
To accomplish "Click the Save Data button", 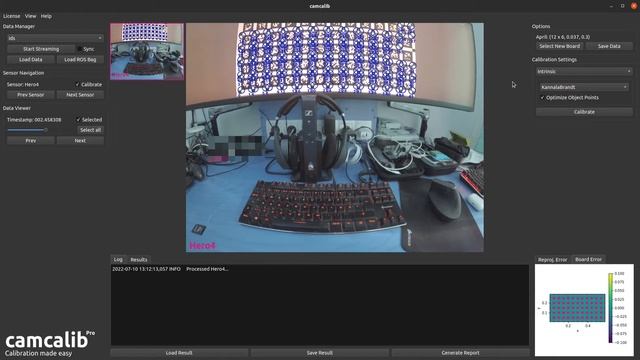I will tap(609, 46).
